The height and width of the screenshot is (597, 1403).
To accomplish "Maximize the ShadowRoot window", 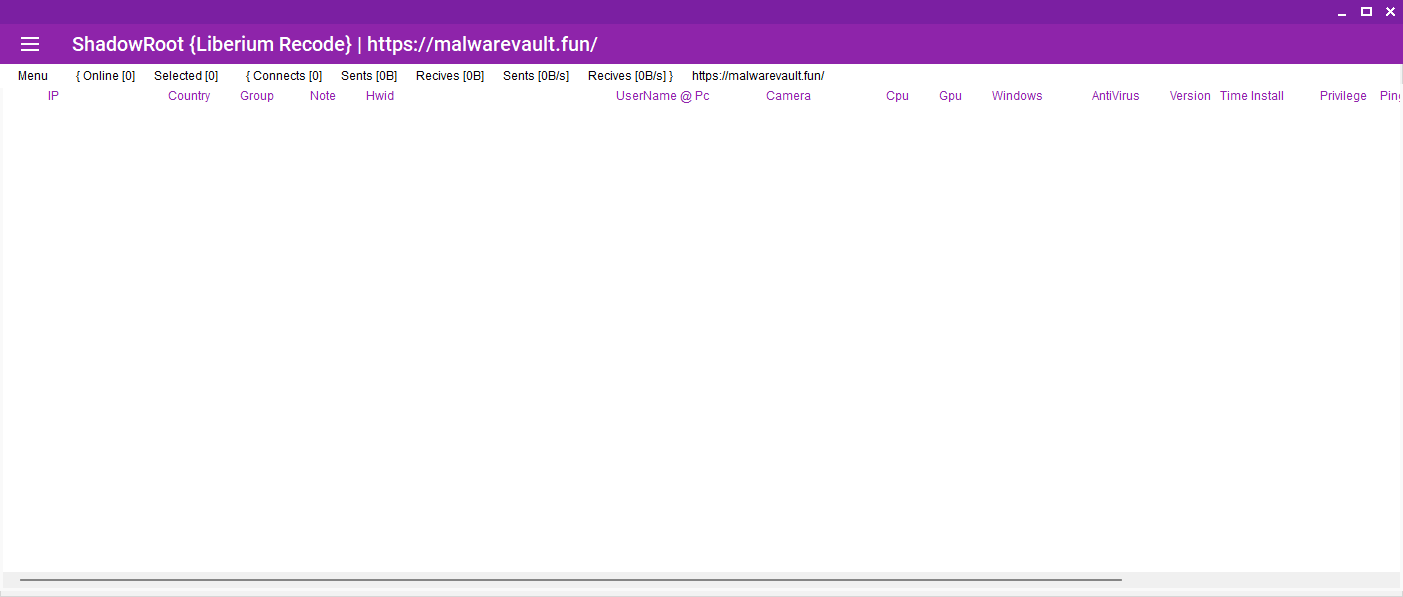I will pos(1366,11).
